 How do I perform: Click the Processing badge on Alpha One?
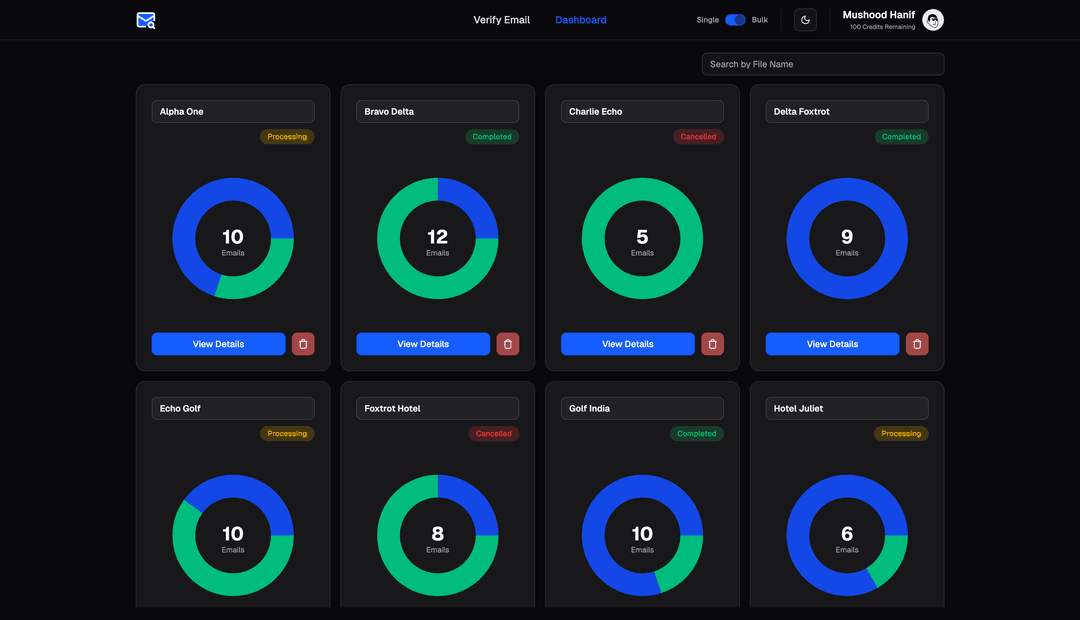click(287, 136)
